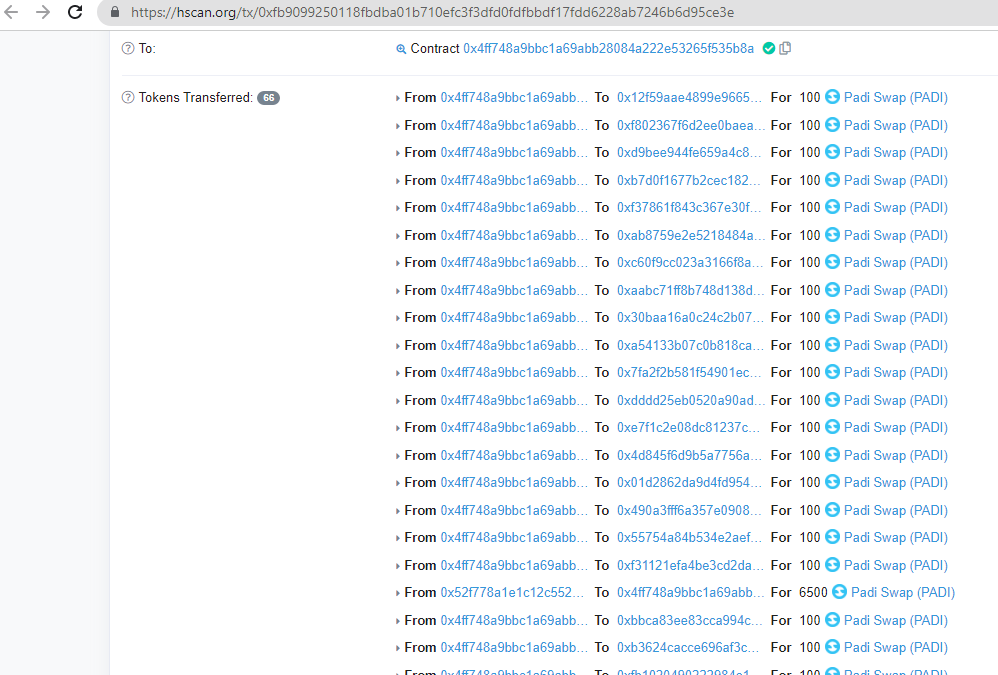Open recipient address 0xab8759e2e5218484a
The image size is (998, 675).
[691, 235]
